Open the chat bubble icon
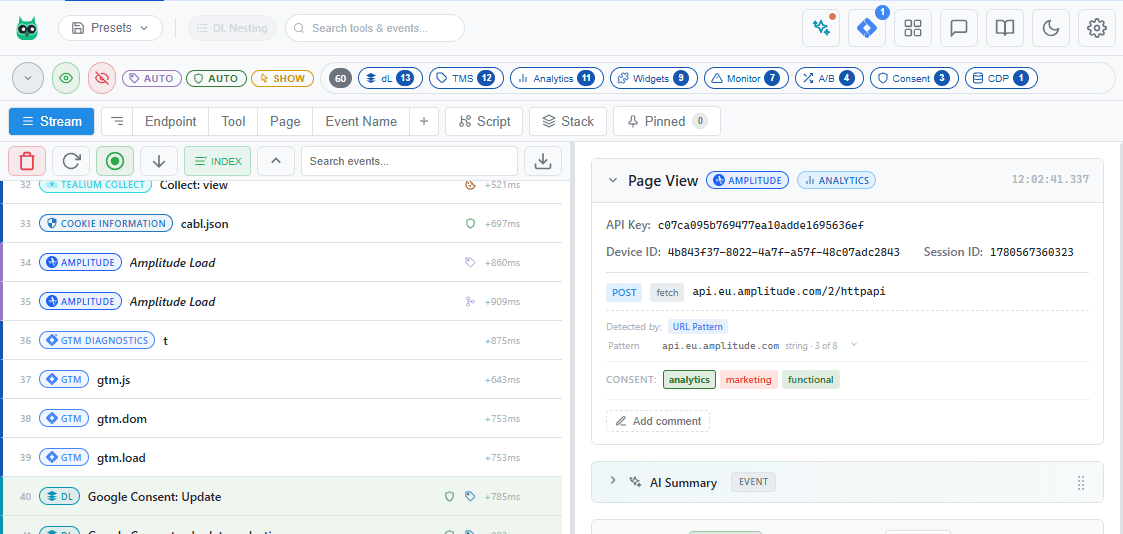Screen dimensions: 1123x534 [x=959, y=28]
